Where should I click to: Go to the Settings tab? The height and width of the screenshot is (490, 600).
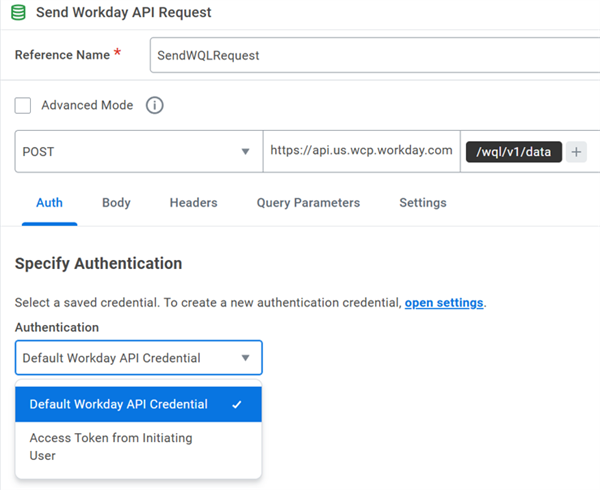tap(423, 202)
